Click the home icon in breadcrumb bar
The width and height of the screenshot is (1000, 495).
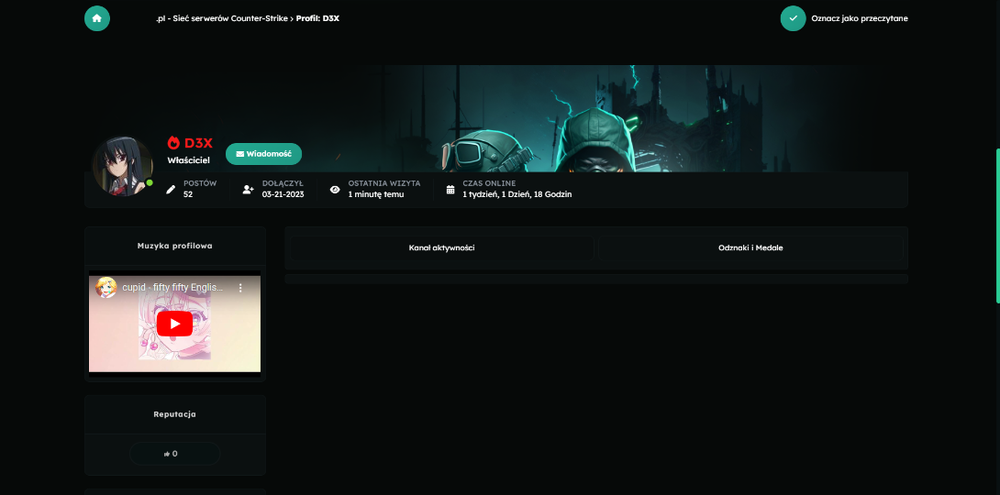(97, 18)
